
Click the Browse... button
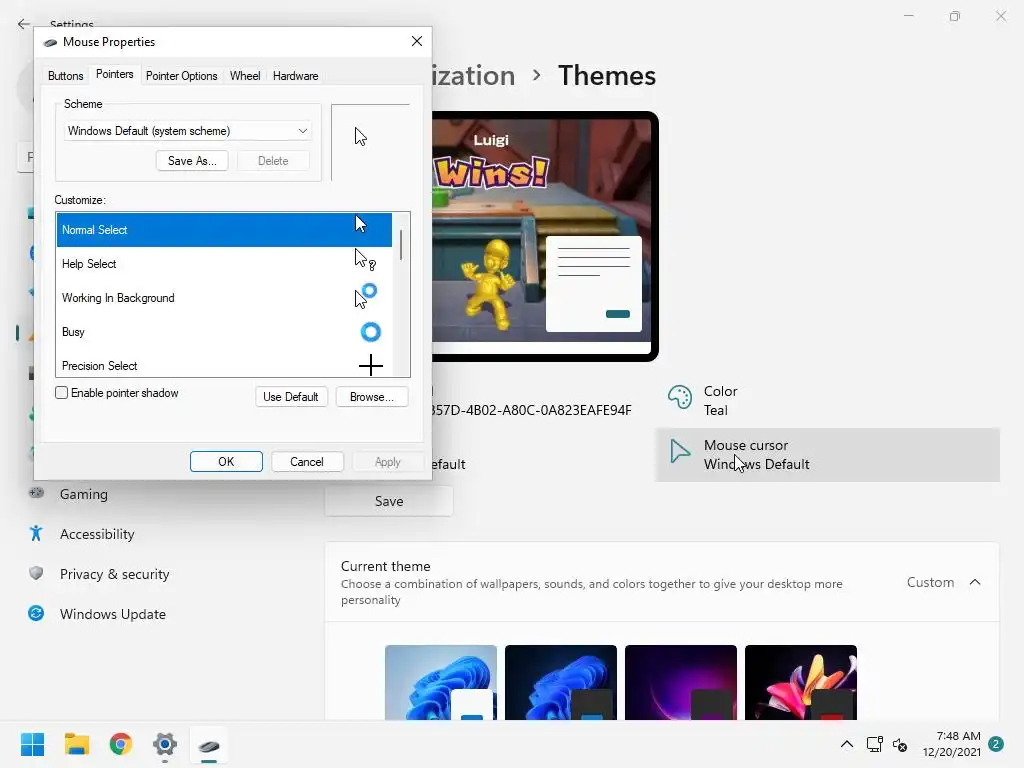pyautogui.click(x=372, y=396)
